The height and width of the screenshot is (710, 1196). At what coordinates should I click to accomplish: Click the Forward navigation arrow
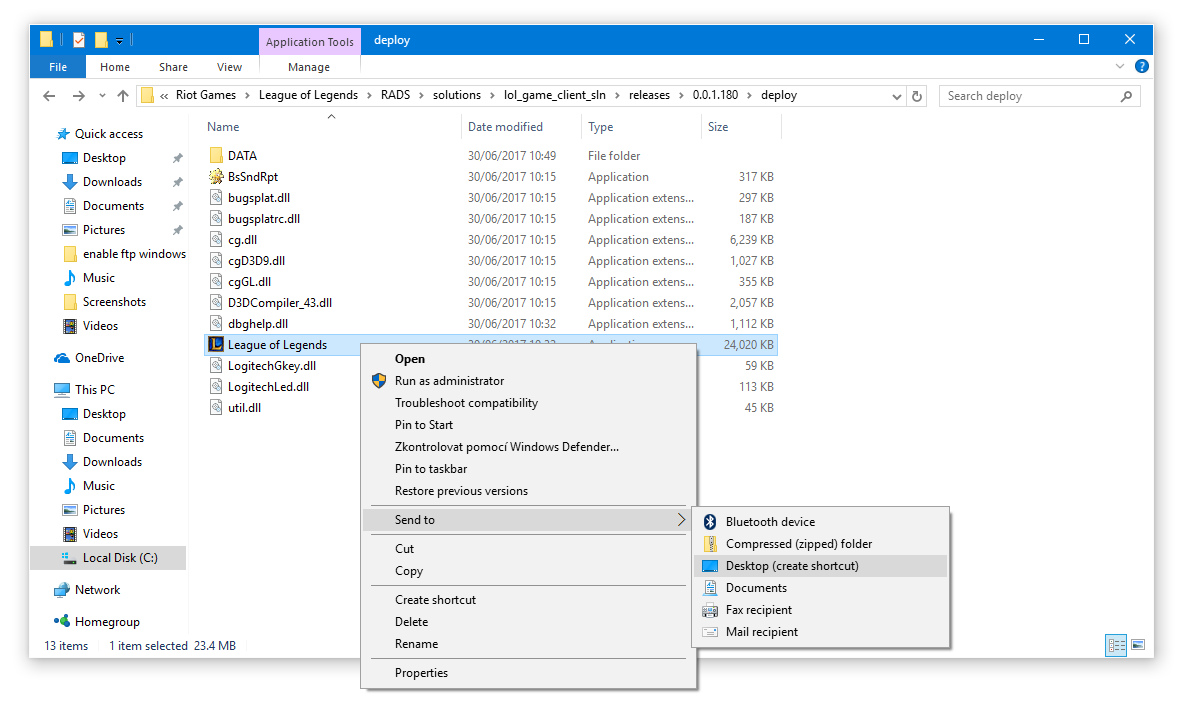[79, 96]
